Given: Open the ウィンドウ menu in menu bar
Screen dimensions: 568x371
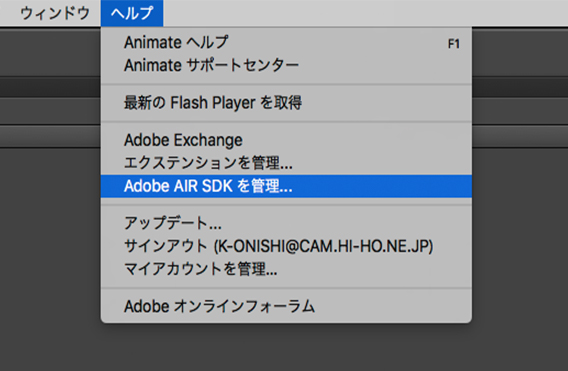Looking at the screenshot, I should click(54, 13).
